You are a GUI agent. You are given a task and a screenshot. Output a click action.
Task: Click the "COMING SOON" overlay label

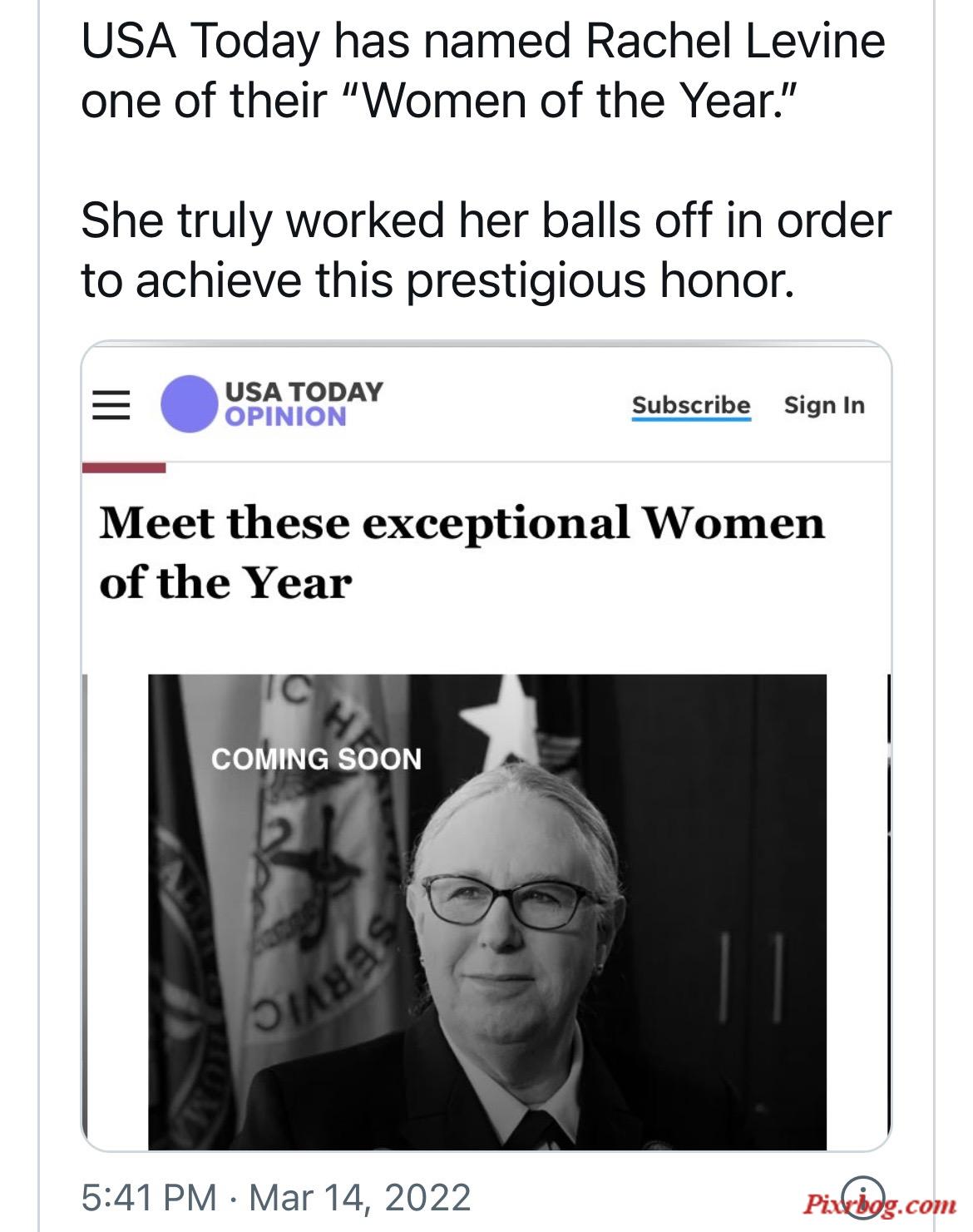coord(316,759)
